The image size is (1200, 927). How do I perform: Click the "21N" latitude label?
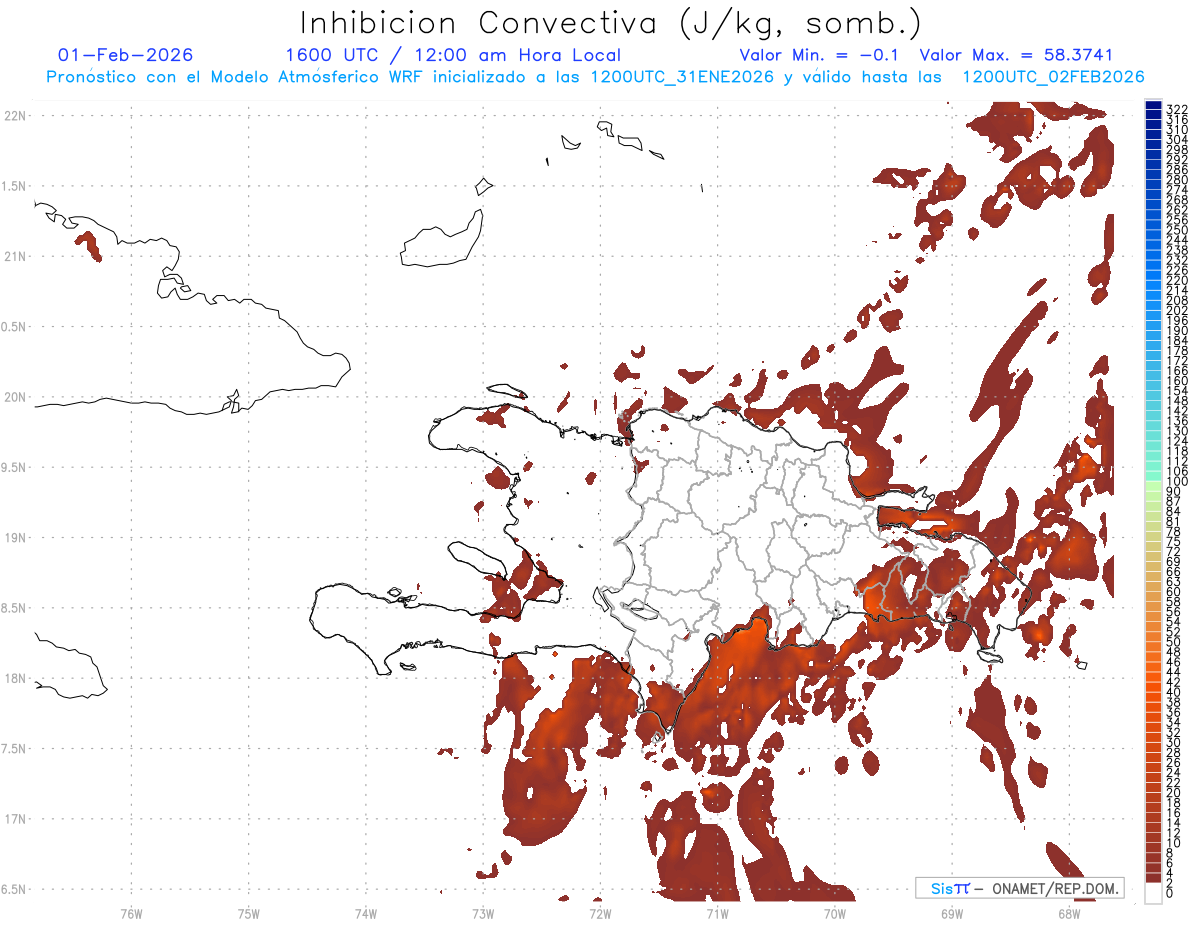[x=14, y=257]
